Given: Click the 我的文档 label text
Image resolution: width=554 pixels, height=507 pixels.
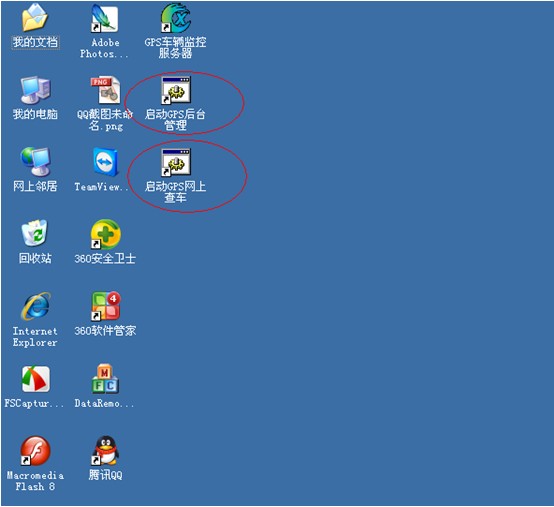Looking at the screenshot, I should [x=35, y=42].
